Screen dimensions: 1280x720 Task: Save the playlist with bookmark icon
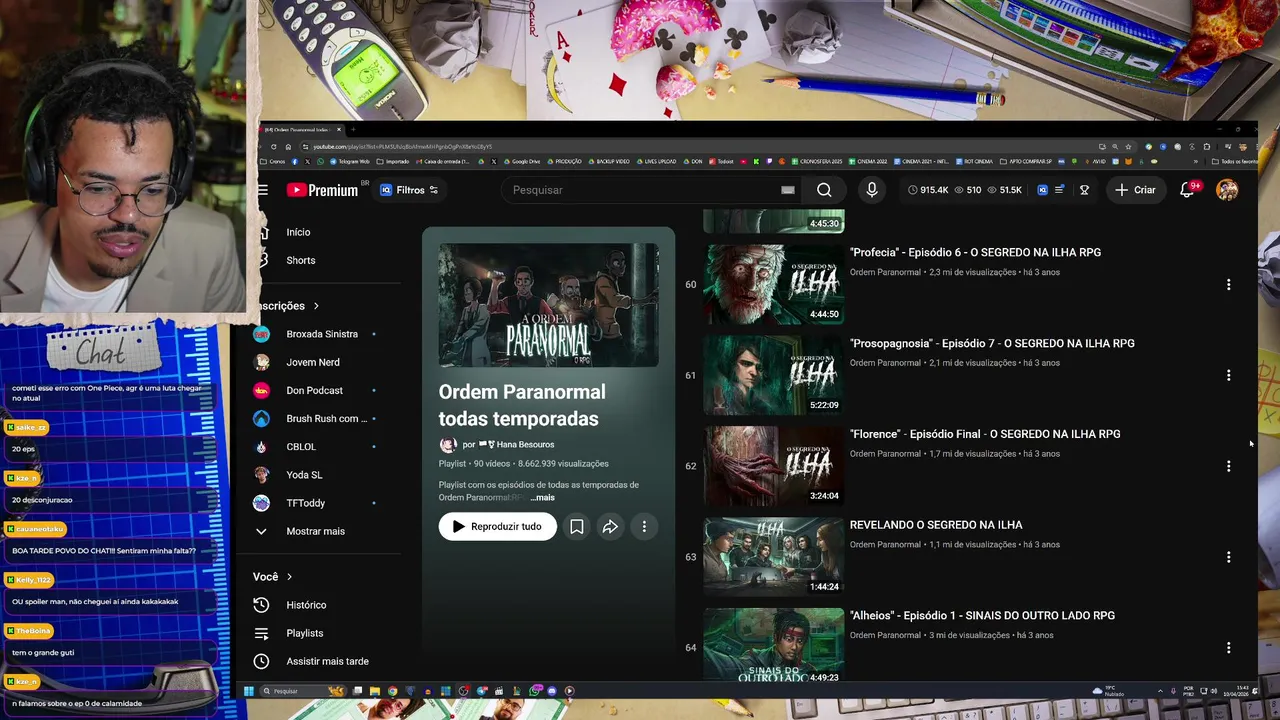(x=577, y=527)
